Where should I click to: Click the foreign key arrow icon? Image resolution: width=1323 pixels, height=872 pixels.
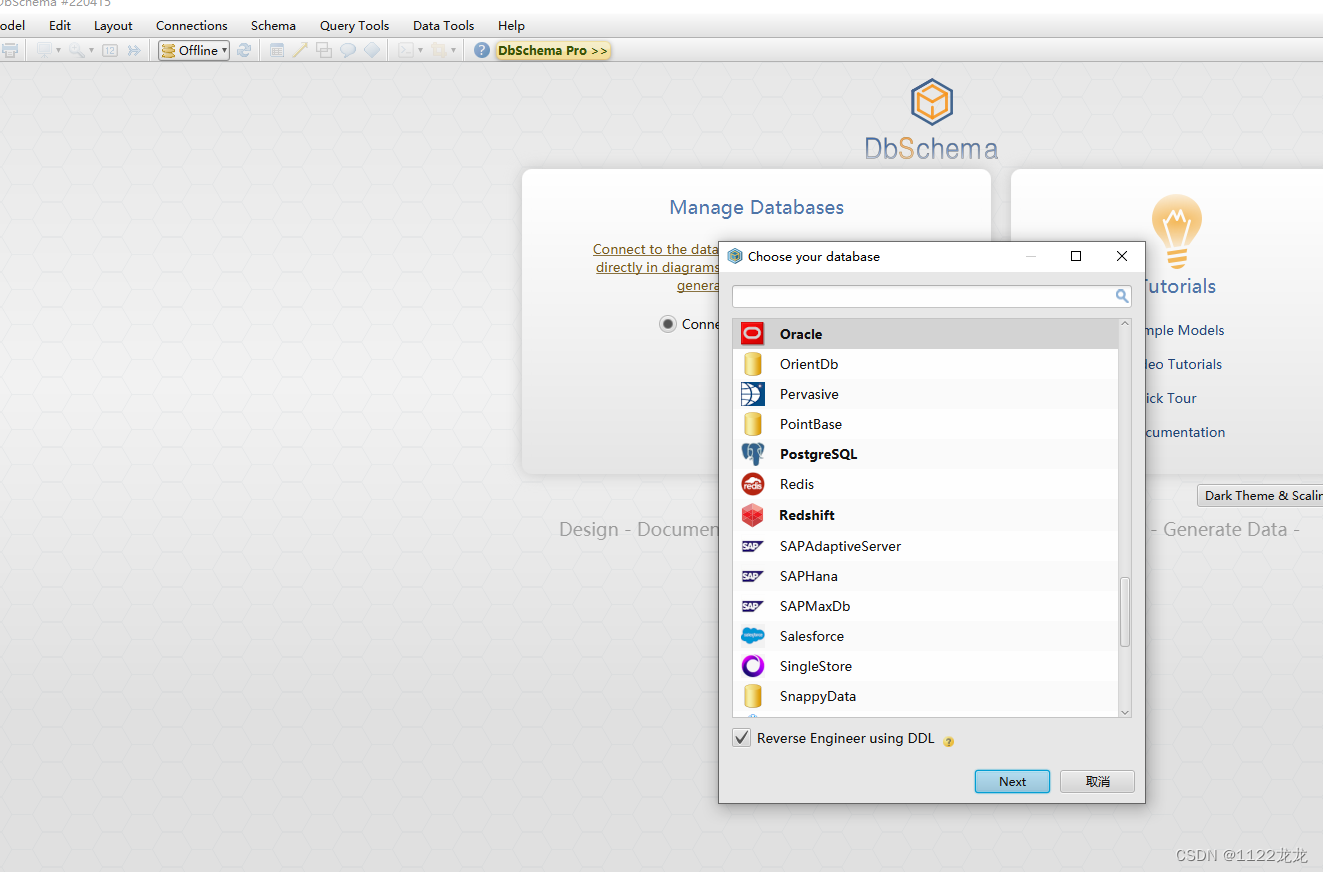300,50
